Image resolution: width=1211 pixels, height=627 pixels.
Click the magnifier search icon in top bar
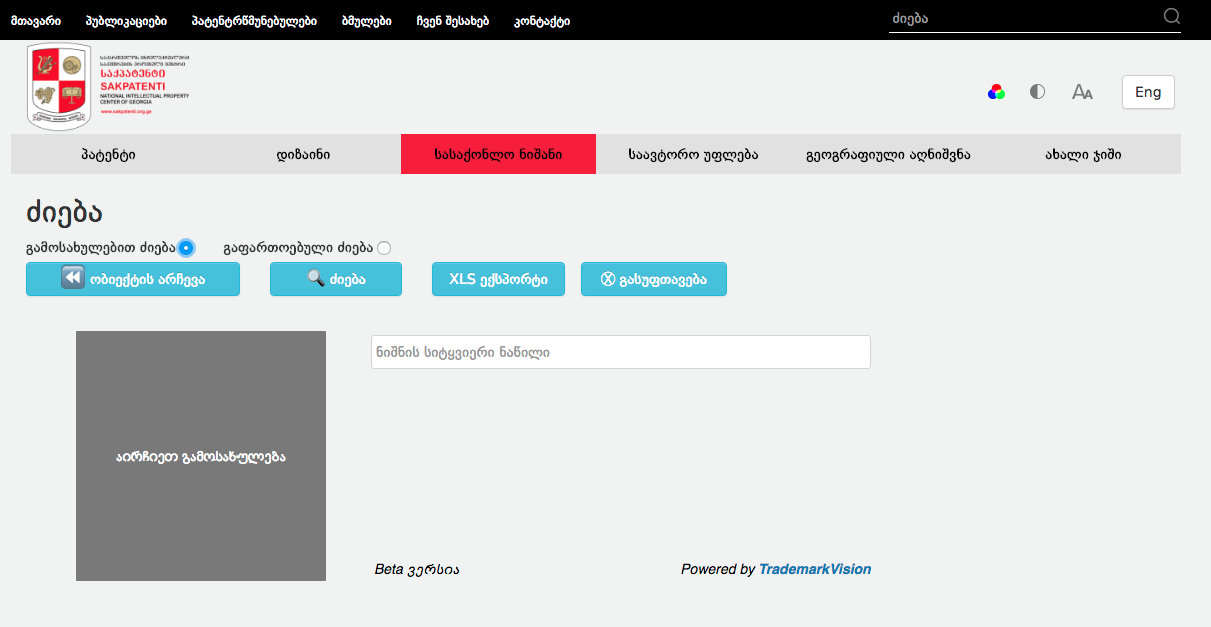click(1172, 16)
